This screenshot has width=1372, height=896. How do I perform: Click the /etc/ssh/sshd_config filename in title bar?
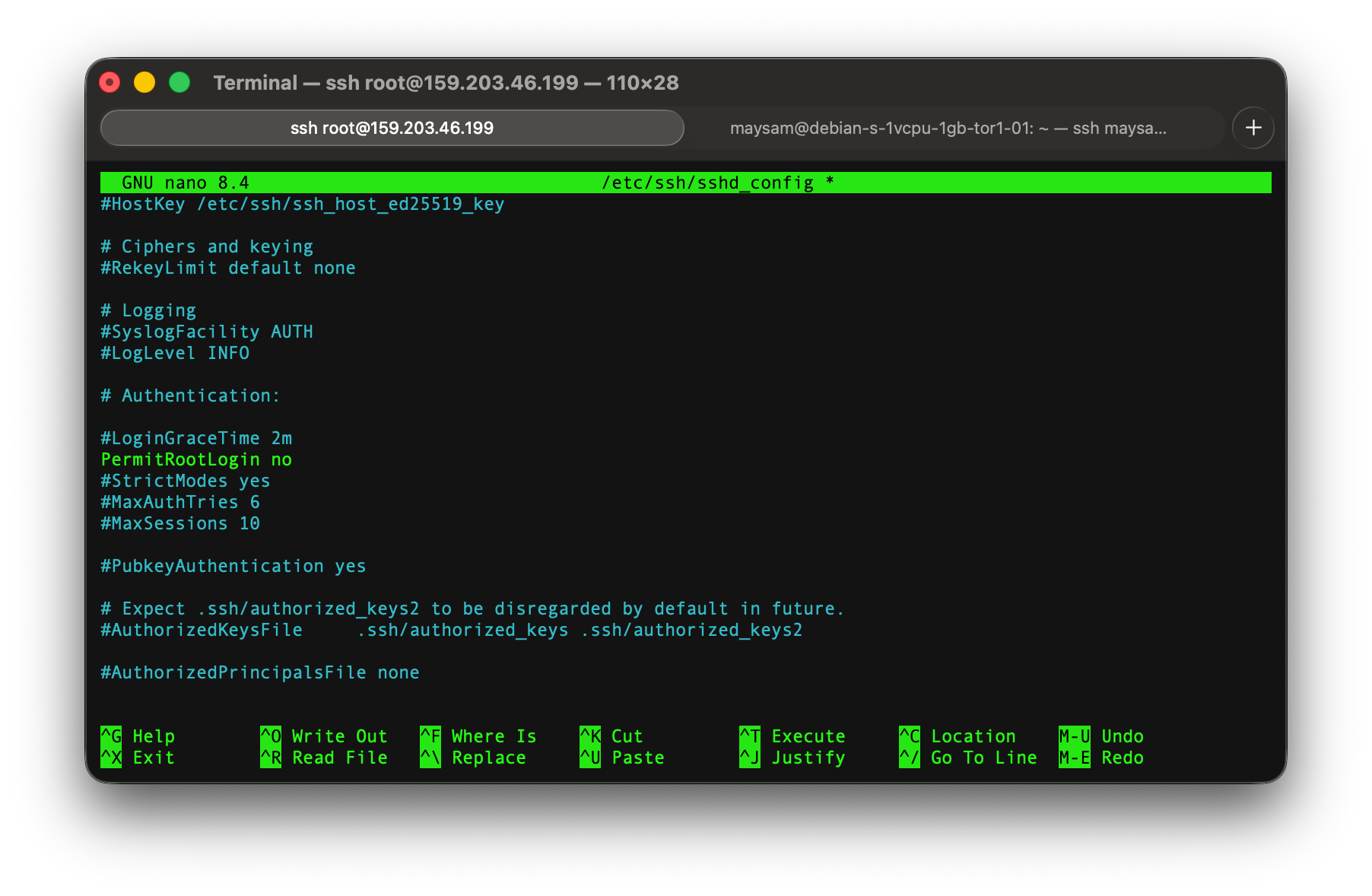[707, 183]
